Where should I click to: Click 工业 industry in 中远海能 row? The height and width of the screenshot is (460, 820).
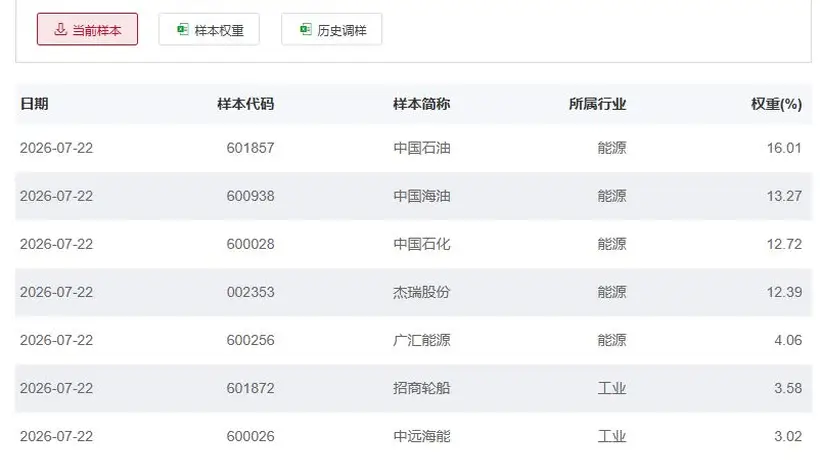[612, 436]
